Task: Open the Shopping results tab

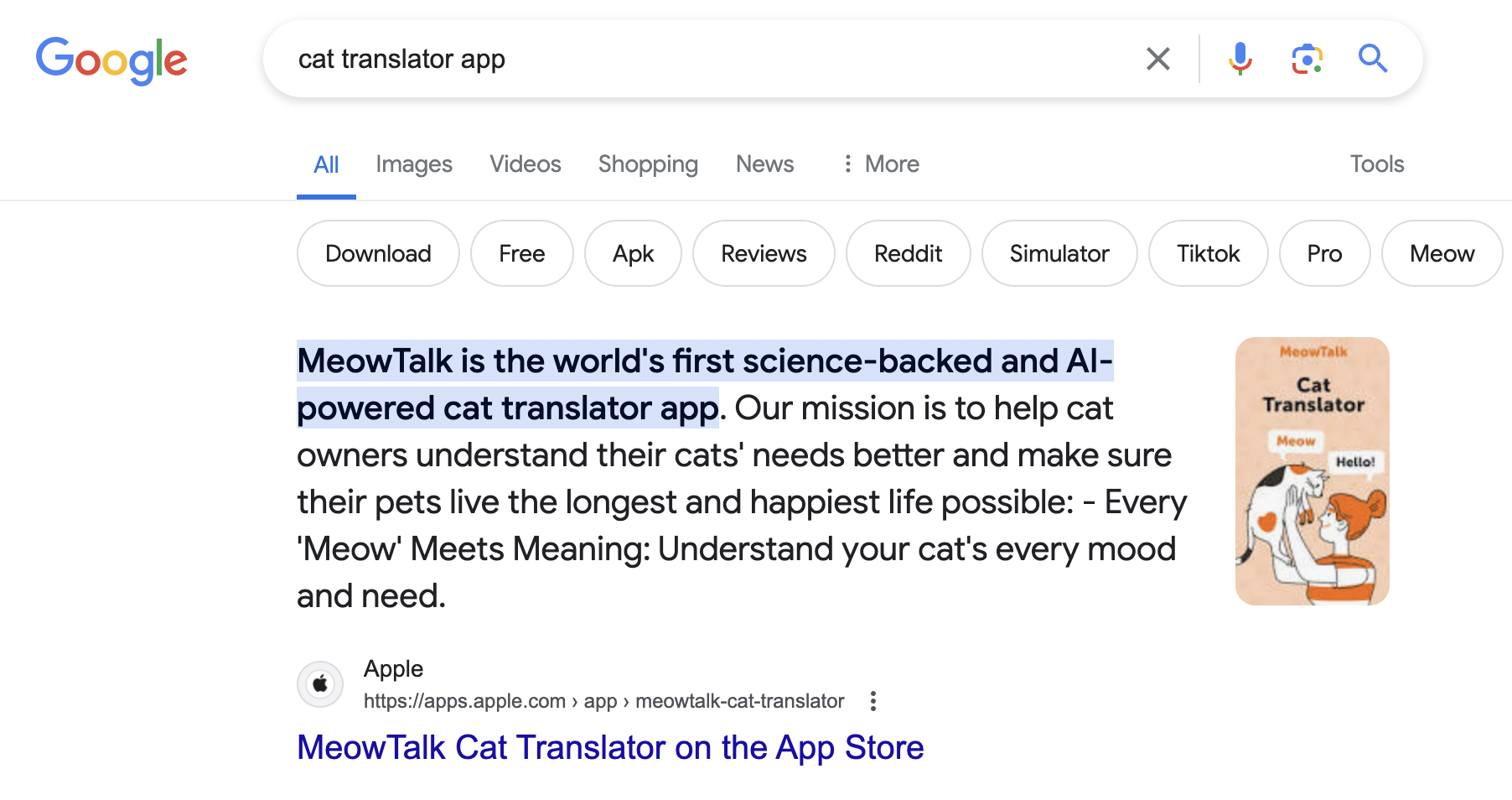Action: click(x=648, y=164)
